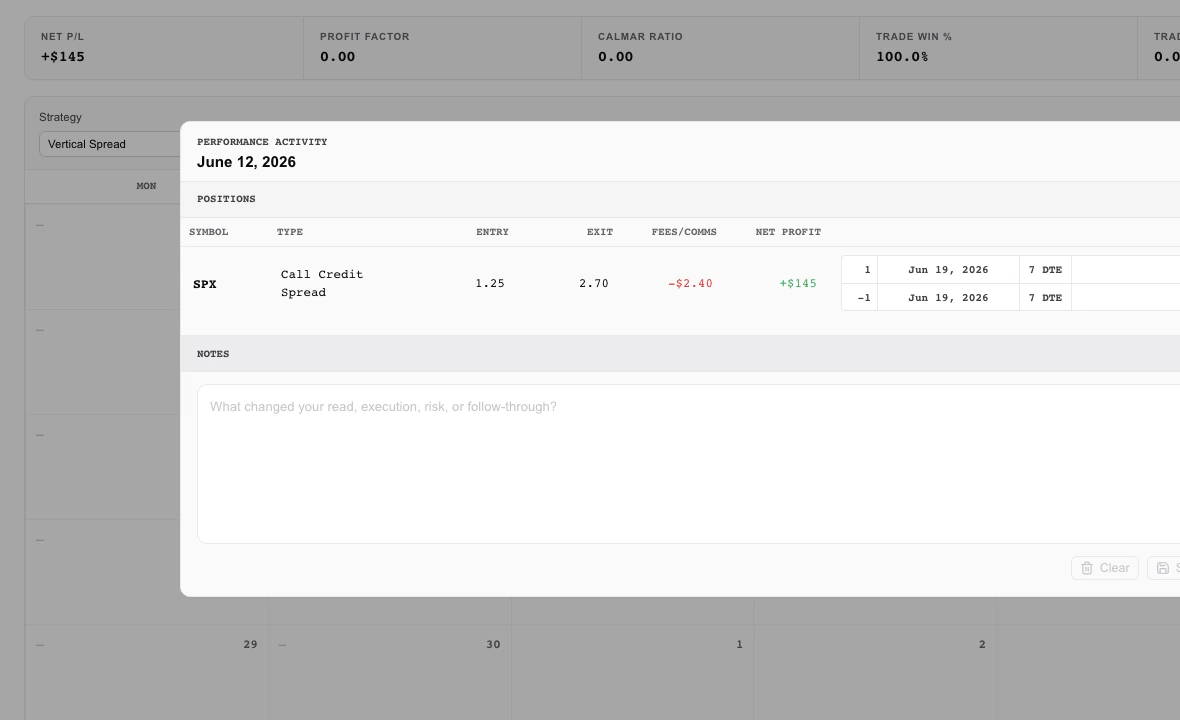This screenshot has height=720, width=1180.
Task: Select the Calmar Ratio 0.00 value
Action: [x=616, y=56]
